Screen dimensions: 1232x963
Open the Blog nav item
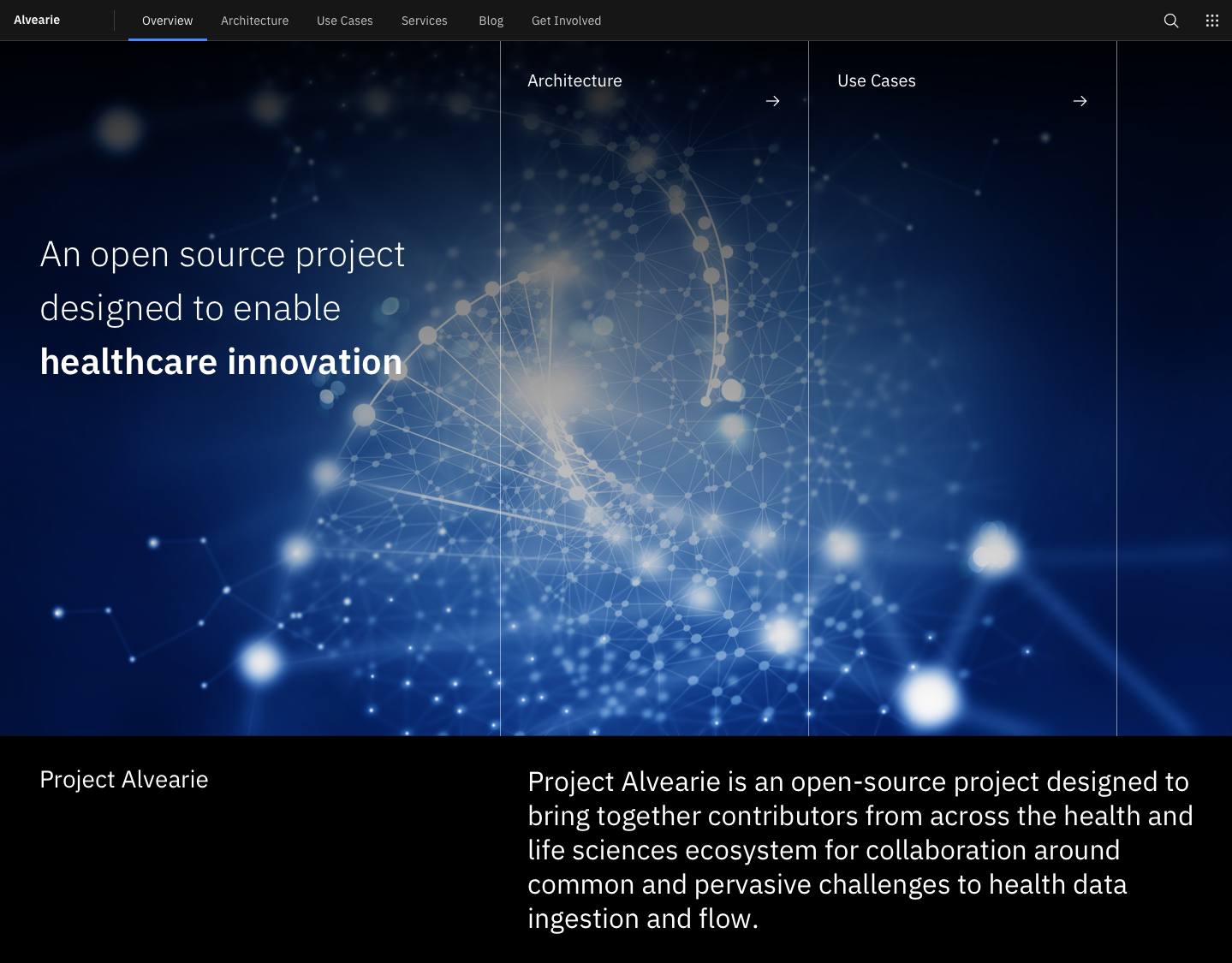pyautogui.click(x=491, y=21)
